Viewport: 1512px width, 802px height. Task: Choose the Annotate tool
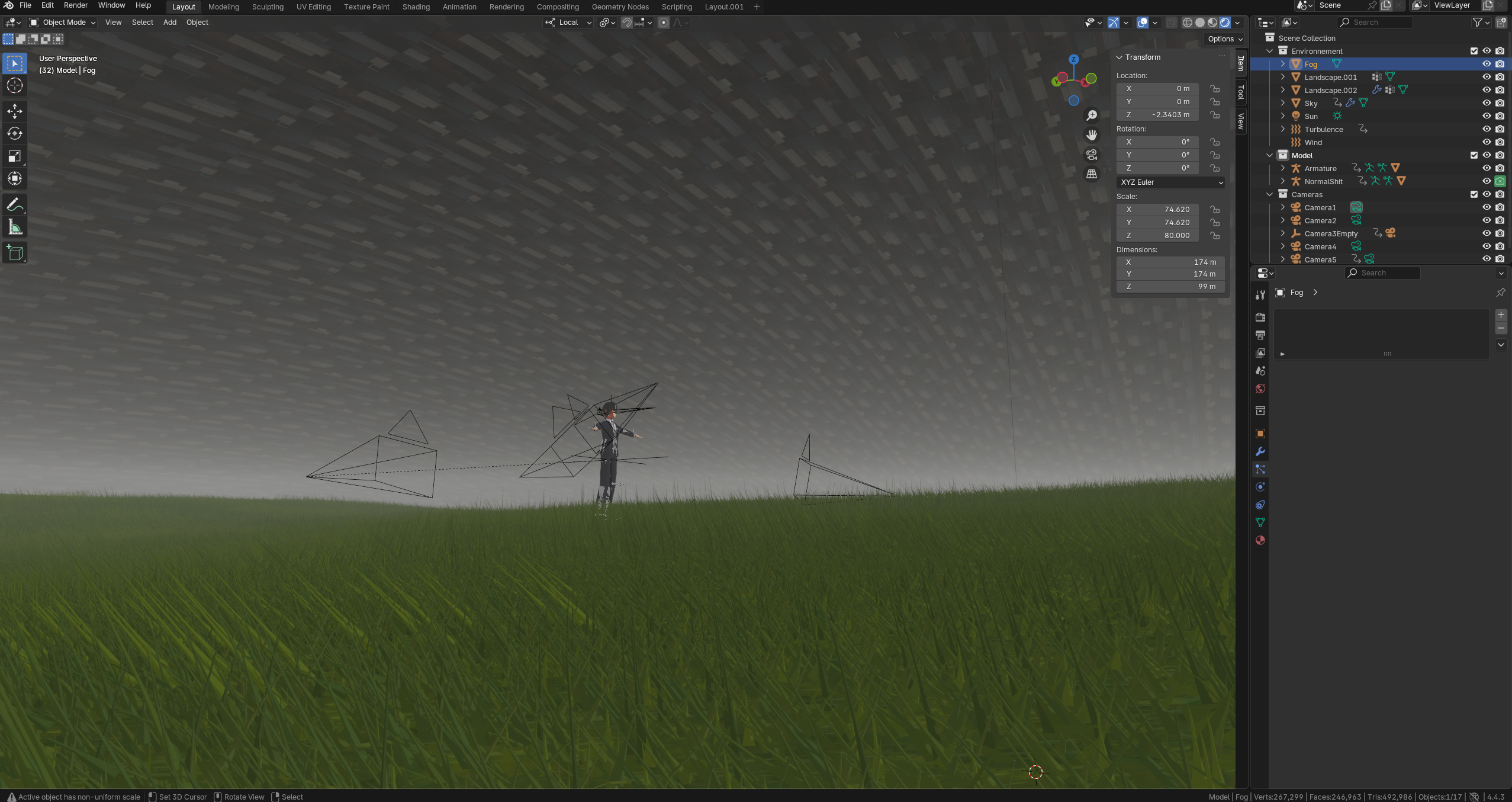click(x=15, y=205)
